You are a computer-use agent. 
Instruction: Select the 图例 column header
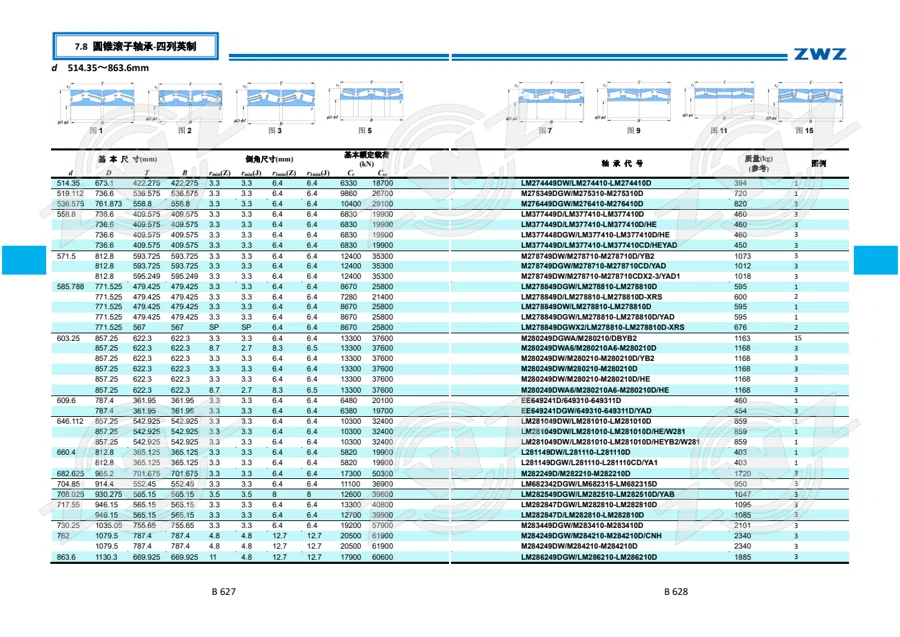[x=818, y=164]
